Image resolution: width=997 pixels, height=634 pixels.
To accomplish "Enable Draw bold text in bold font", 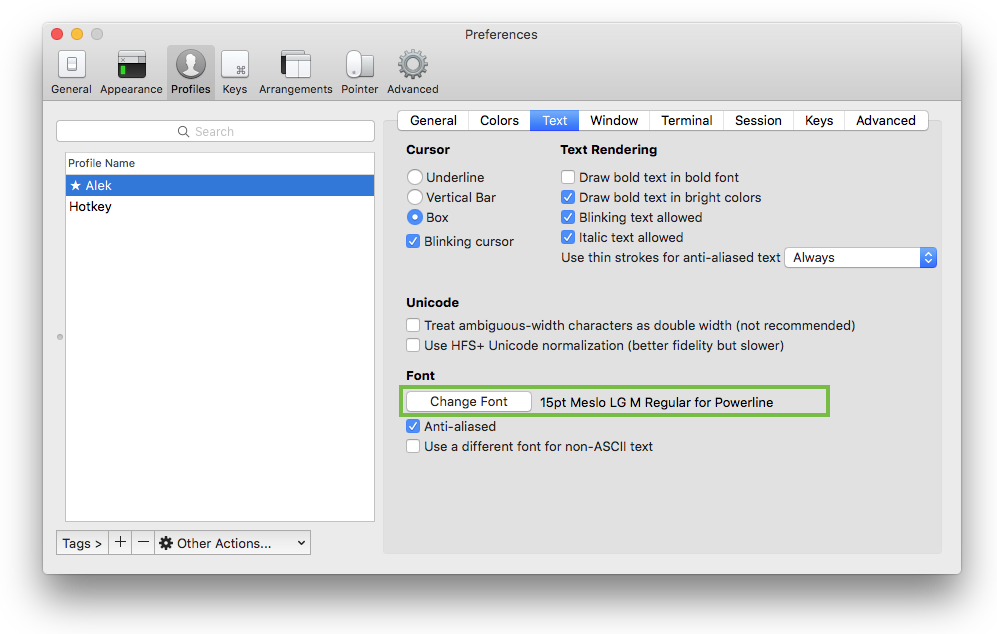I will point(568,178).
